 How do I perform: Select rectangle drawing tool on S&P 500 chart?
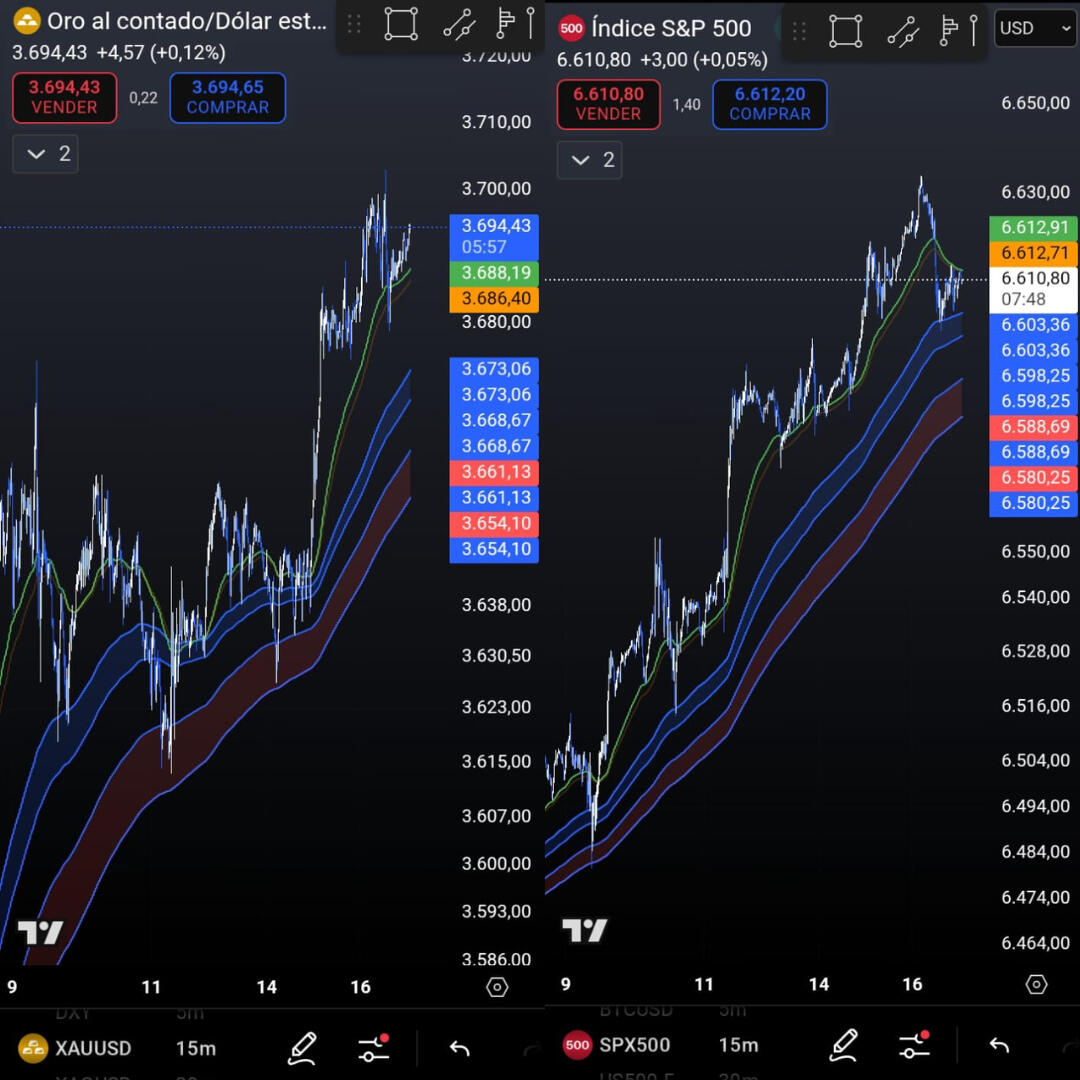846,31
